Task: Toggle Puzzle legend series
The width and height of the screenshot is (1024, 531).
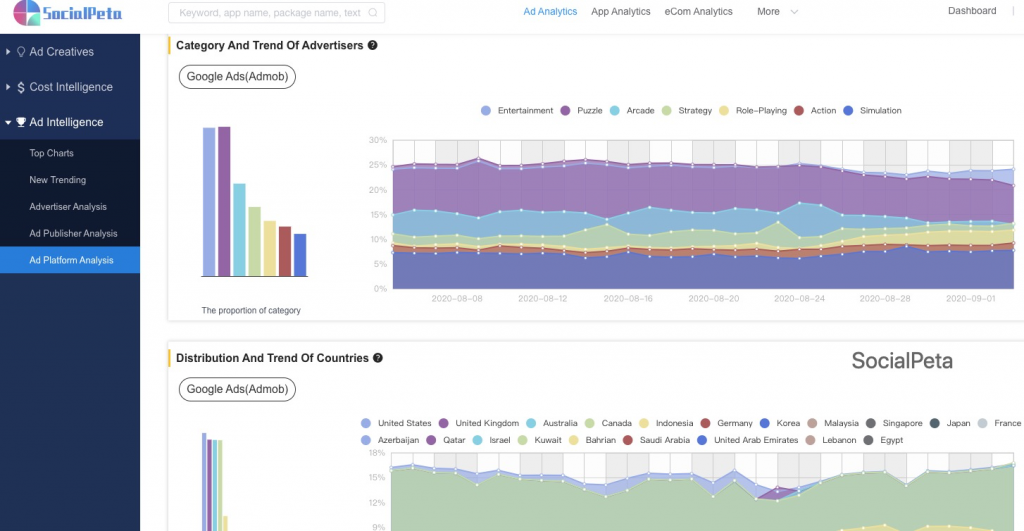Action: coord(581,110)
